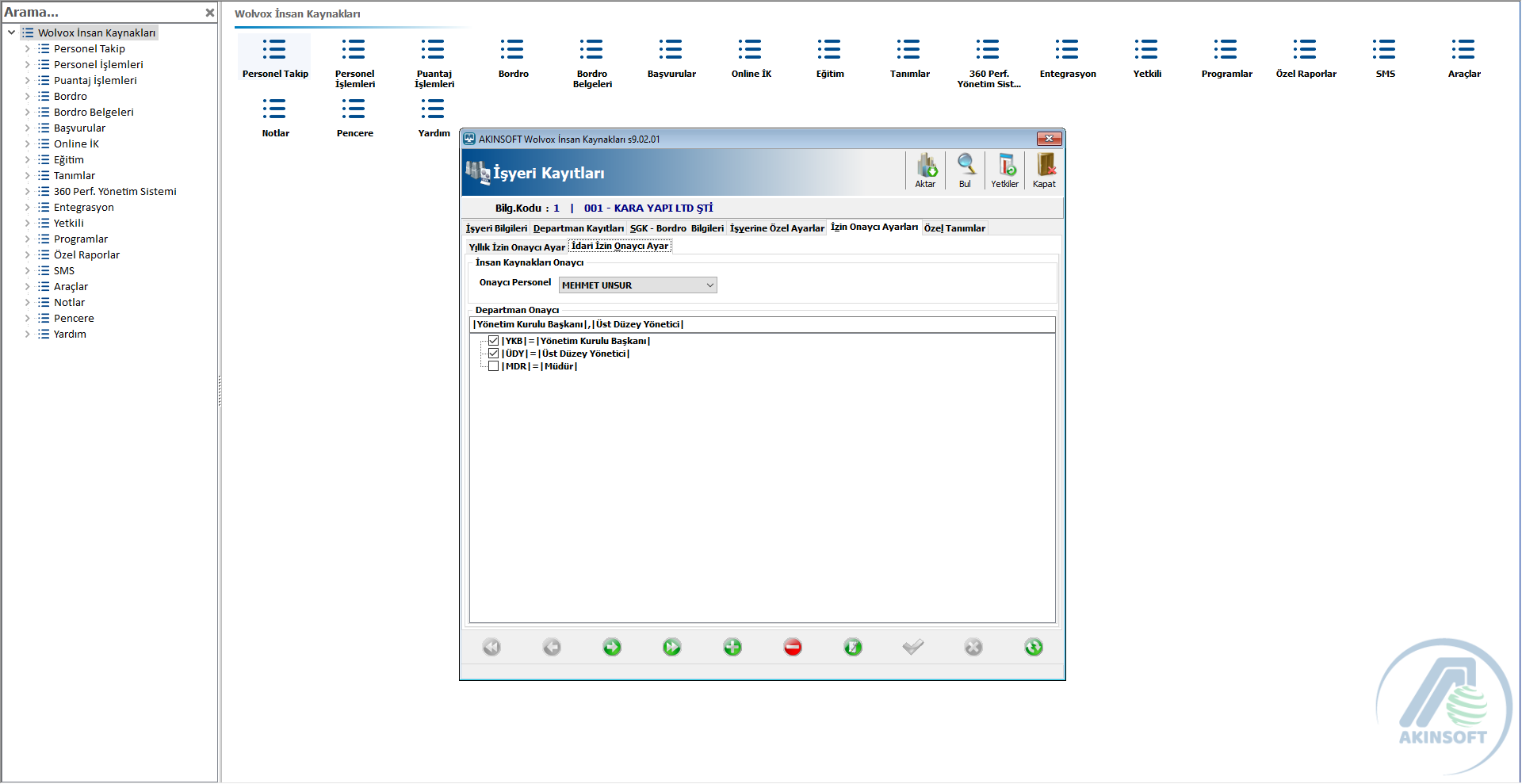1522x784 pixels.
Task: Open the İşyerine Özel Ayarlar tab
Action: [x=777, y=228]
